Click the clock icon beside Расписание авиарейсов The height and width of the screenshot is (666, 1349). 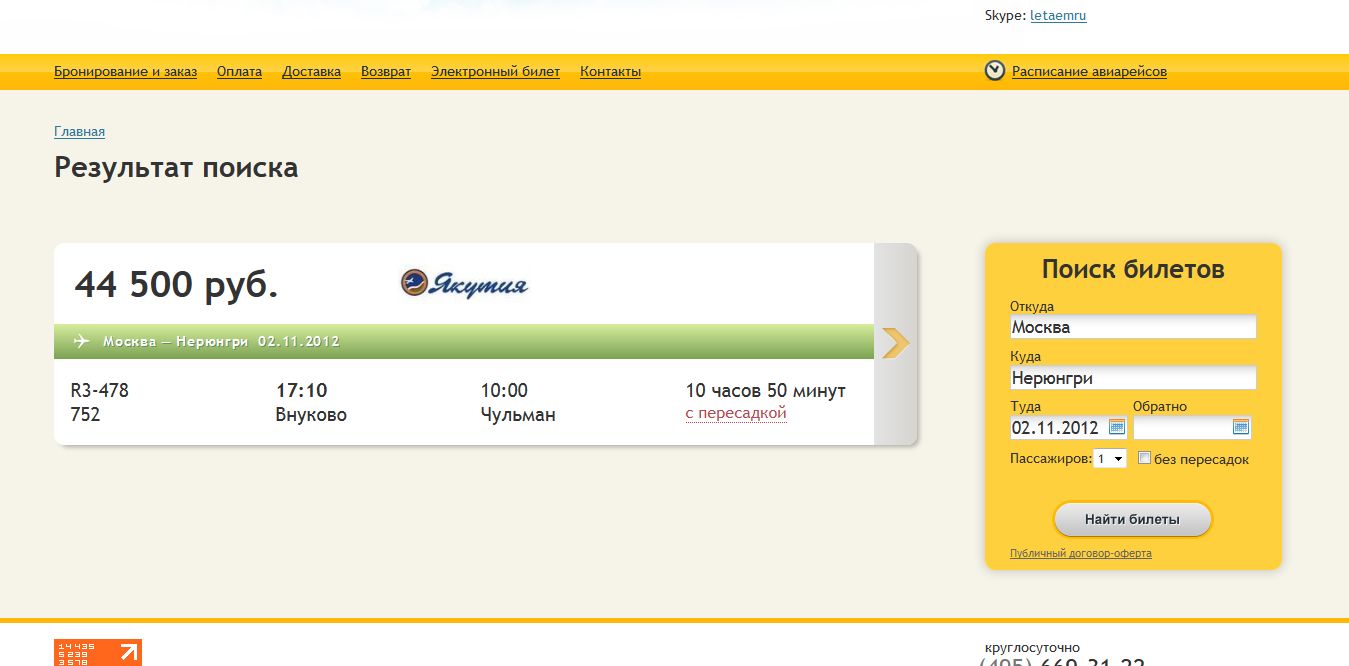point(994,71)
